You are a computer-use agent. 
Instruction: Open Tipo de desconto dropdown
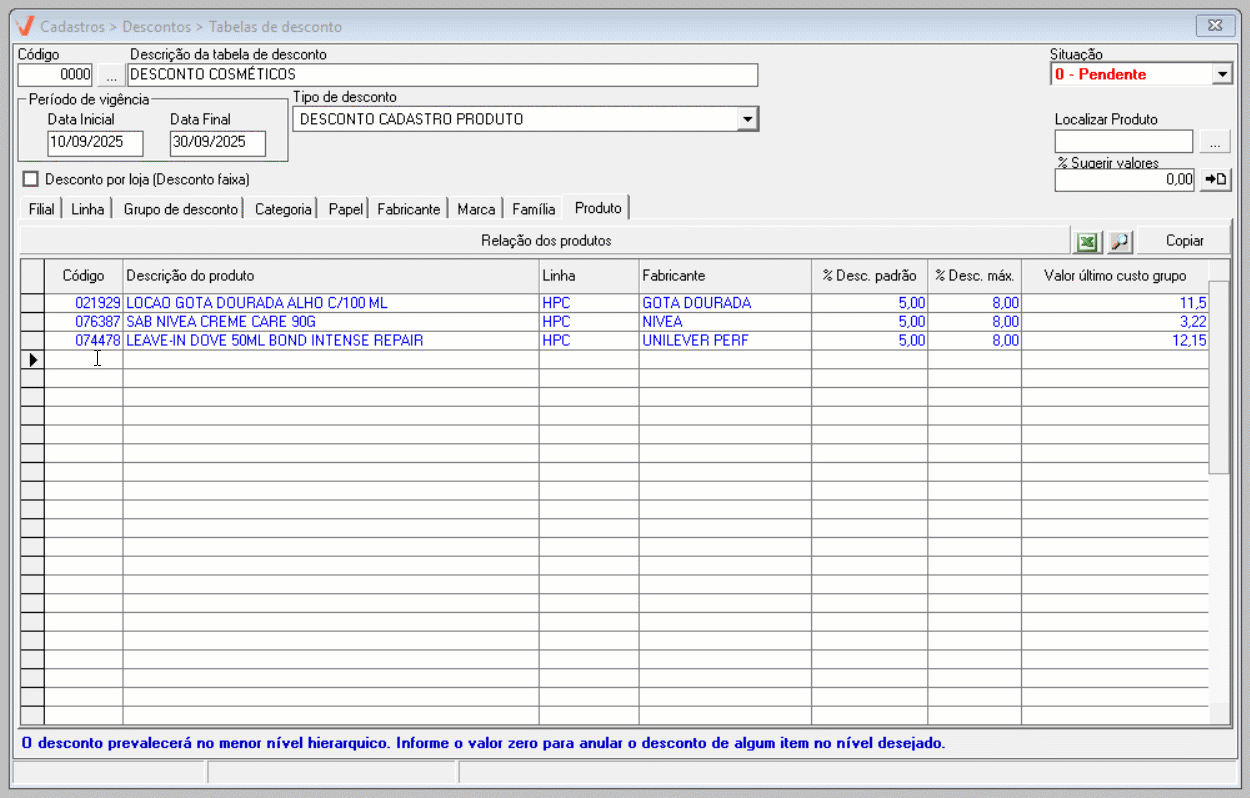(746, 120)
